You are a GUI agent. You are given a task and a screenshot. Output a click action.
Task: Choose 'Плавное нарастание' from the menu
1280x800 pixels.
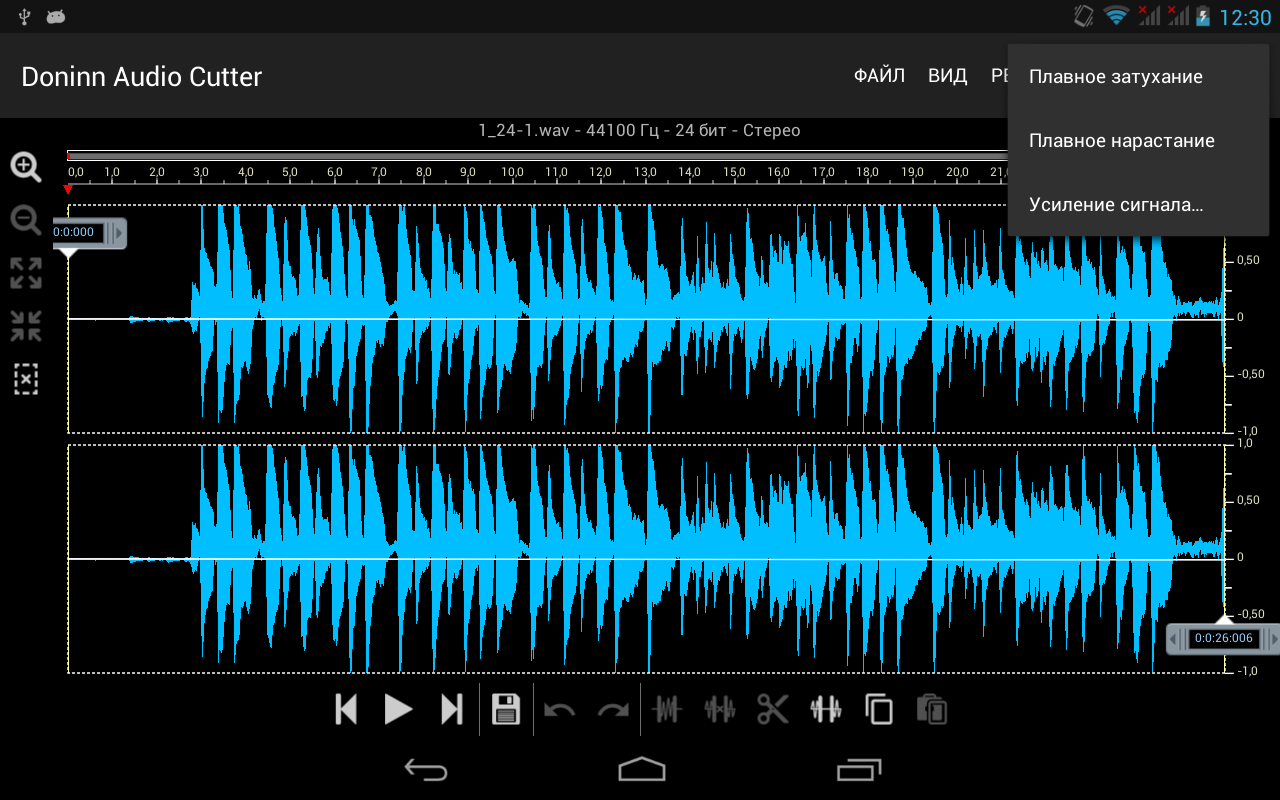(1121, 141)
